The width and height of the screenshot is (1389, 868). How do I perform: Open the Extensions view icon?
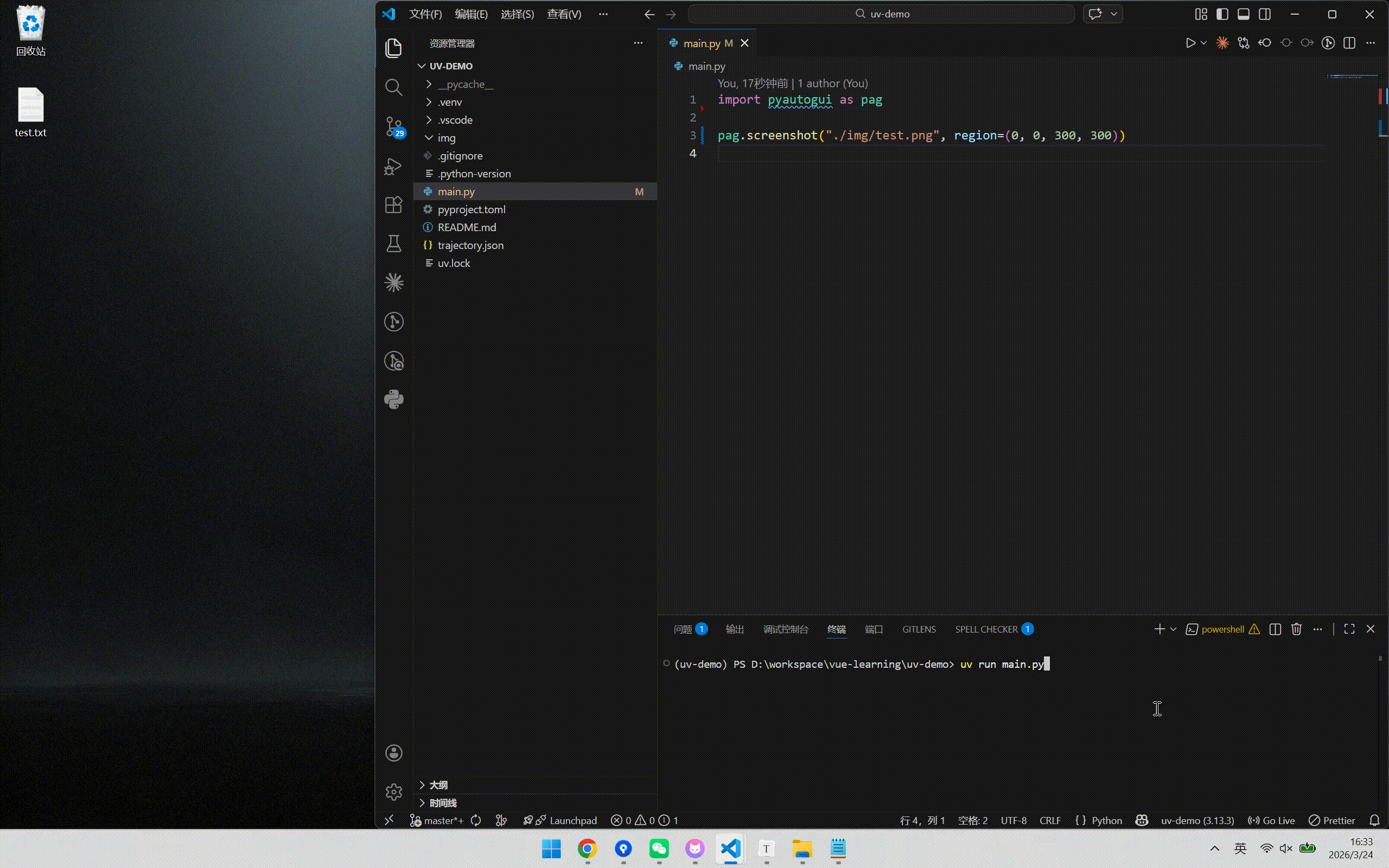[393, 205]
